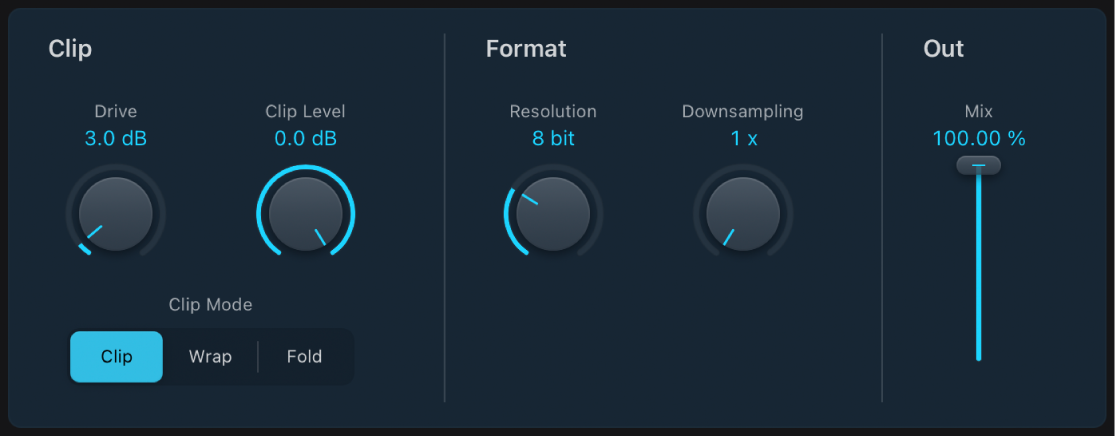The image size is (1116, 436).
Task: Click the Mix slider handle
Action: pos(978,166)
